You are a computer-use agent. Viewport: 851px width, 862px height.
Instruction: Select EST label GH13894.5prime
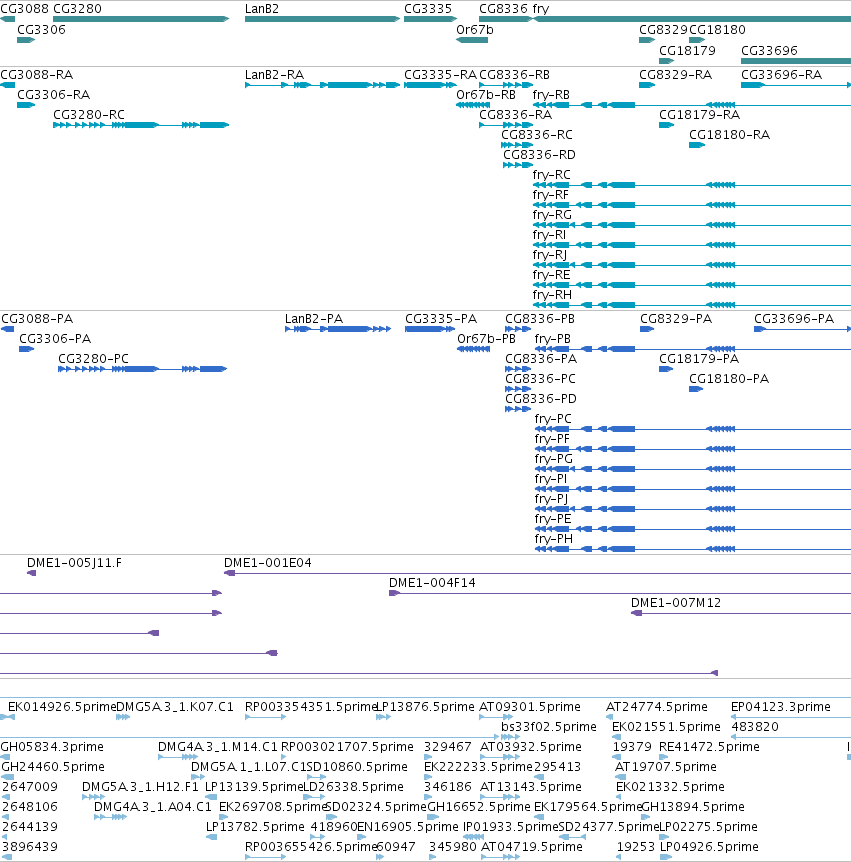click(693, 807)
